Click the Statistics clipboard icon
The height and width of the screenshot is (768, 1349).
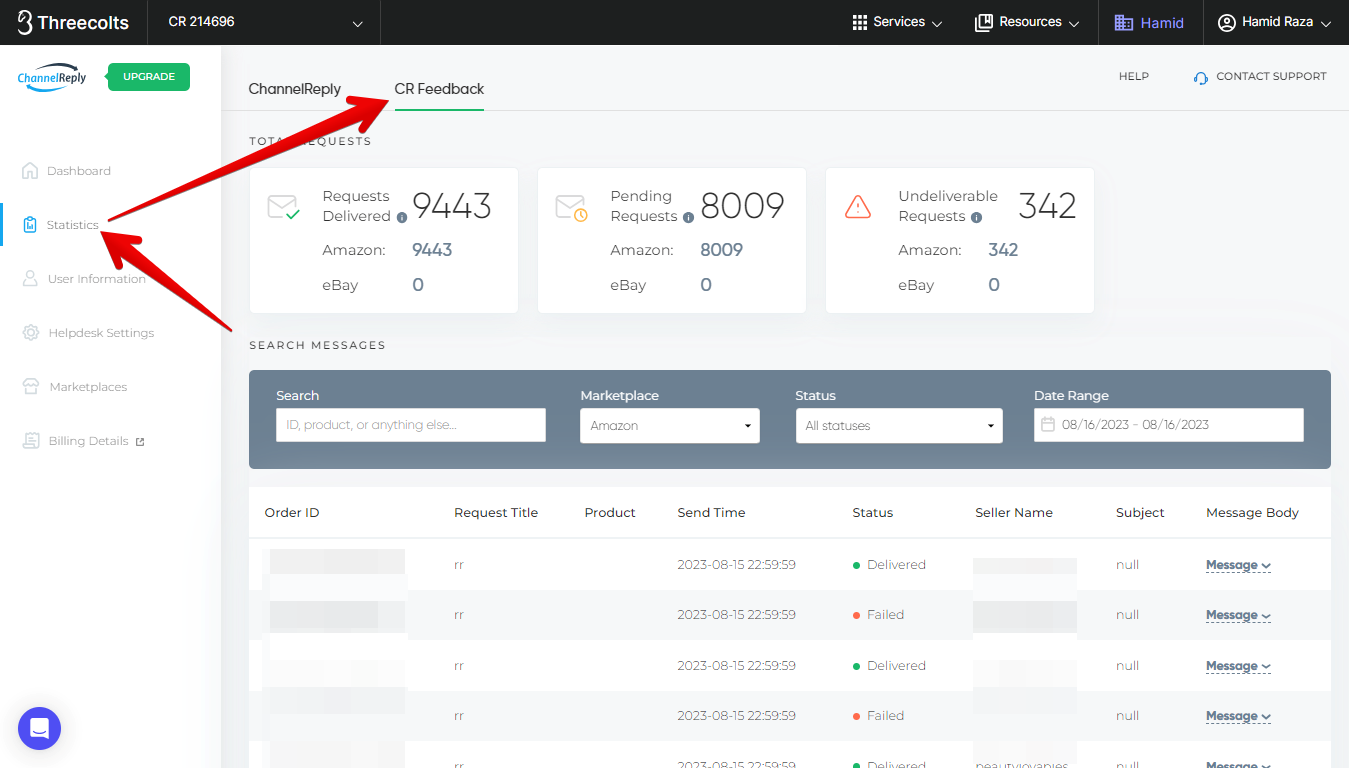click(30, 225)
